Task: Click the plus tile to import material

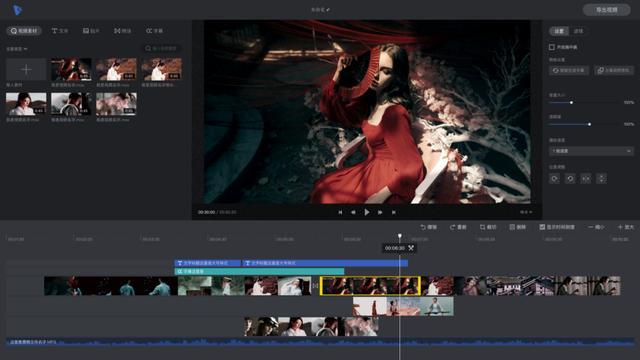Action: point(26,69)
